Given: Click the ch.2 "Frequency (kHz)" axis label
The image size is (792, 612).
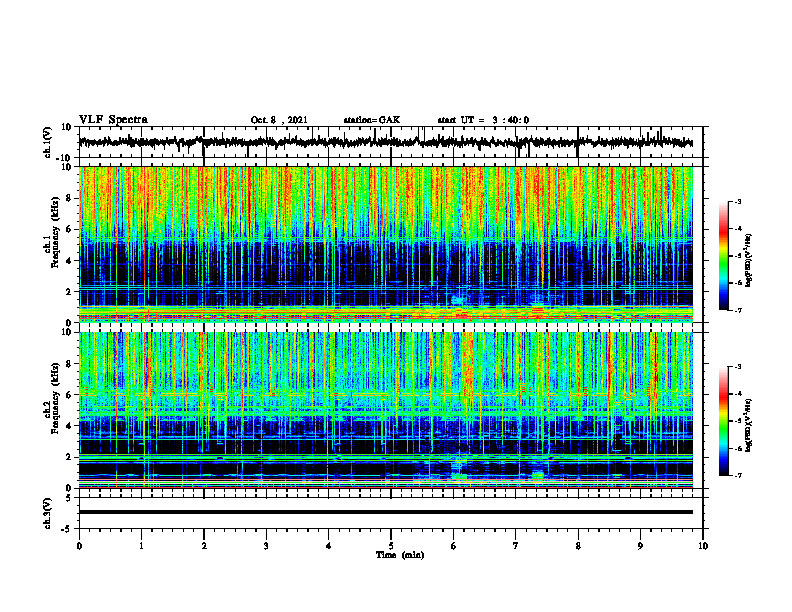Looking at the screenshot, I should point(55,398).
